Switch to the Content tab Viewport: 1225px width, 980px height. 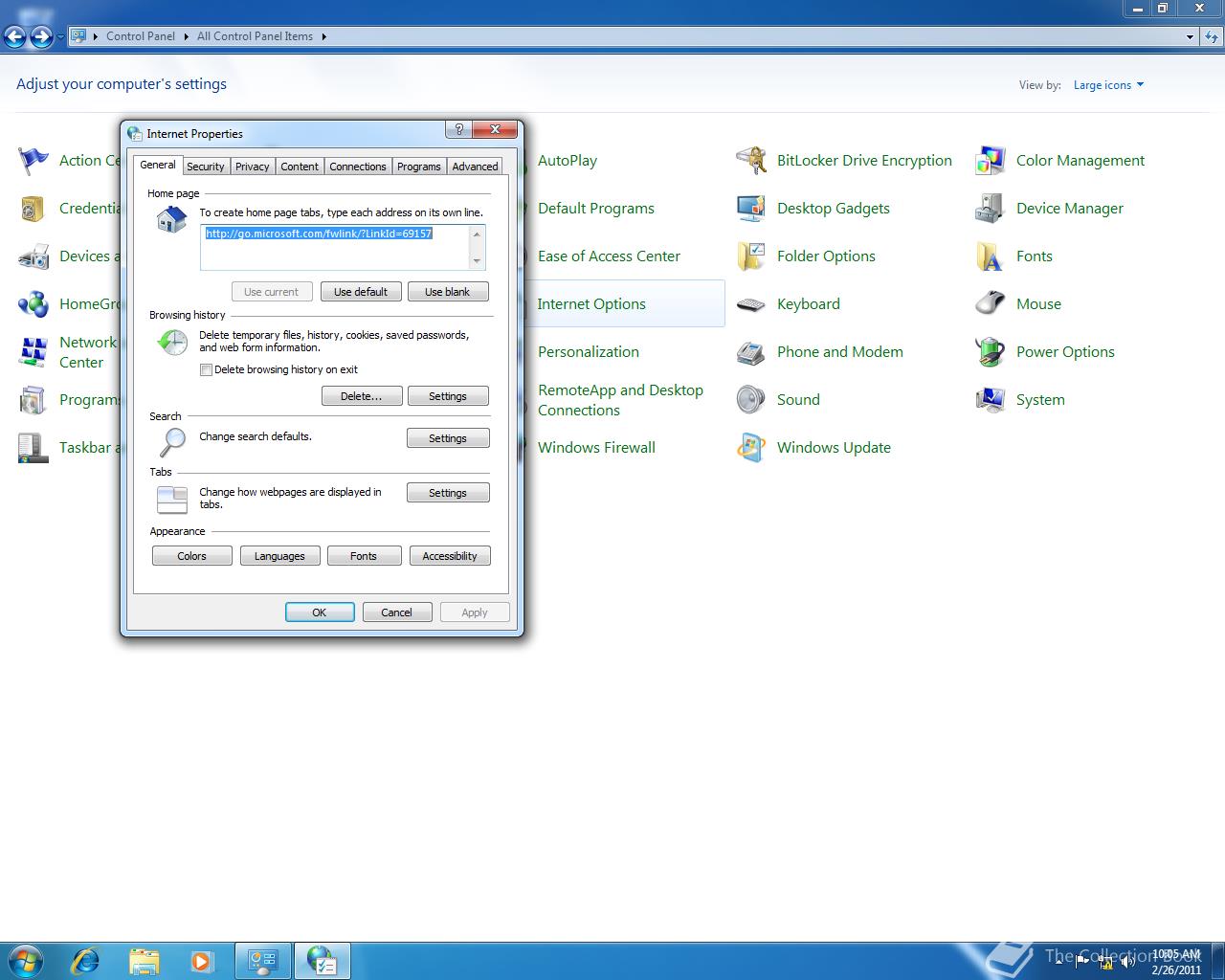pos(300,167)
